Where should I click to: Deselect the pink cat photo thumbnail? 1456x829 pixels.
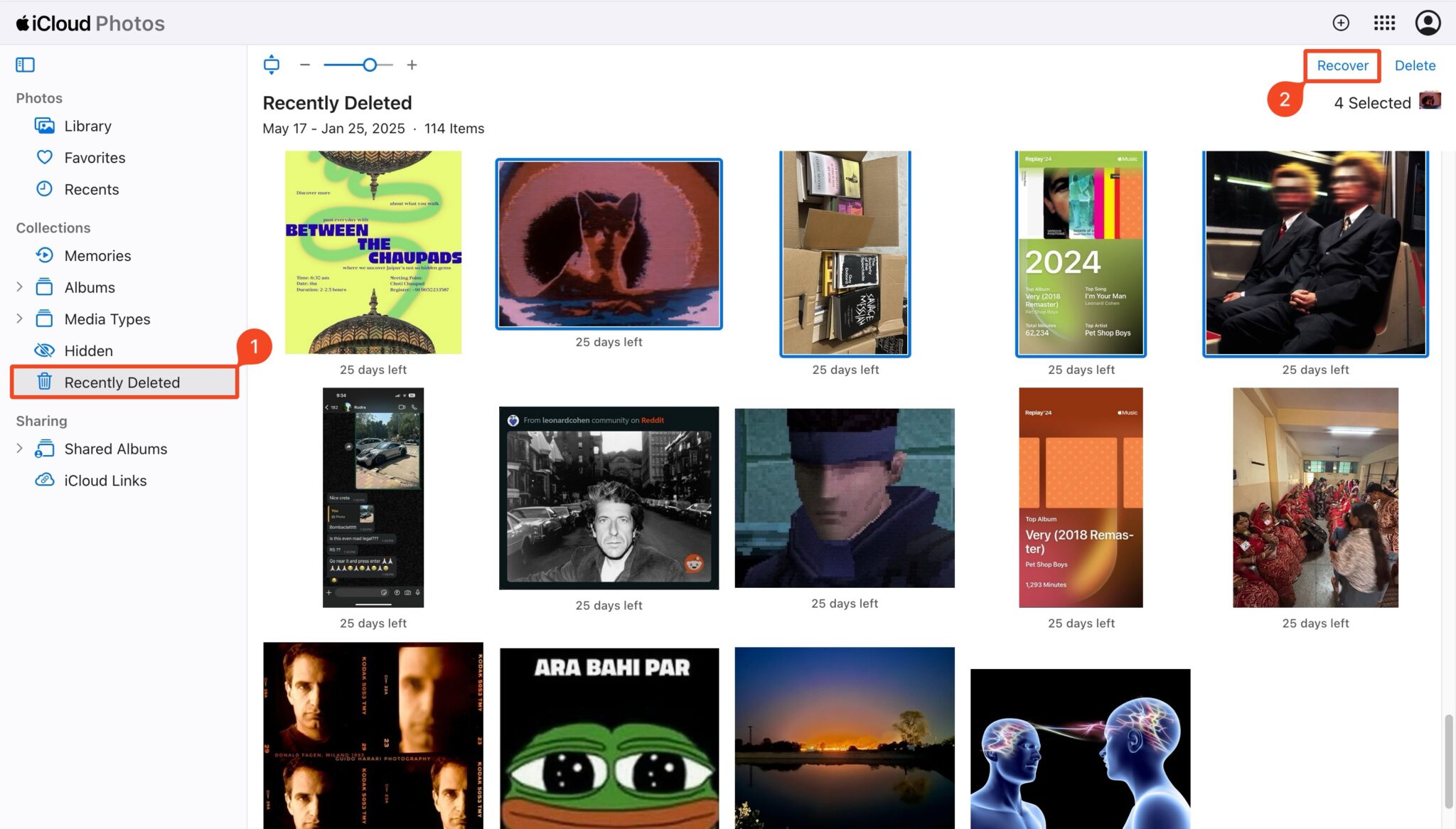coord(609,244)
